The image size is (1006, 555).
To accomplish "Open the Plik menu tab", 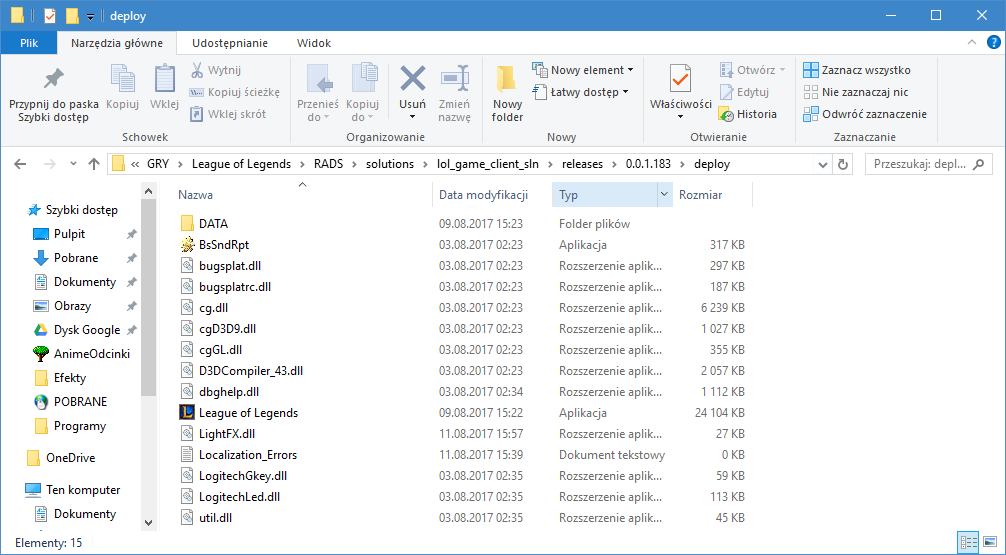I will pos(29,43).
